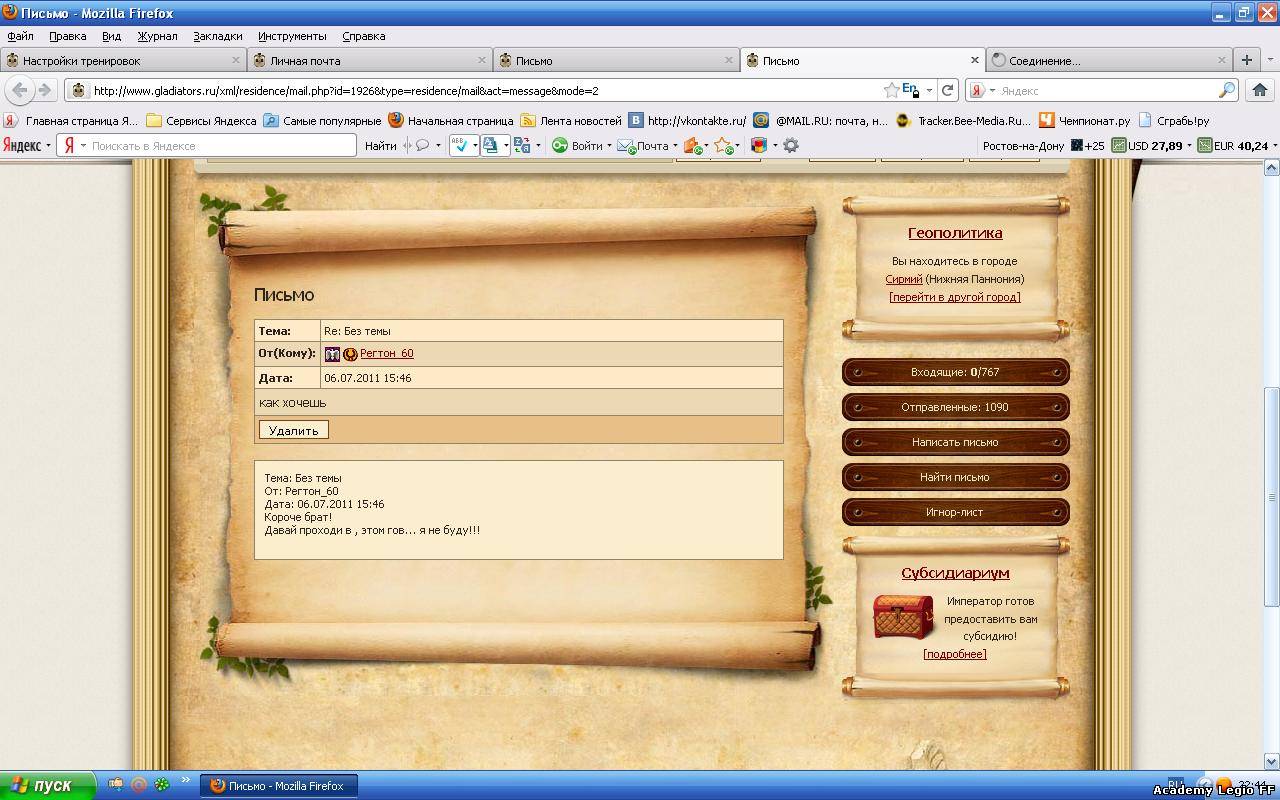The width and height of the screenshot is (1280, 800).
Task: Open the Журнал menu
Action: click(x=157, y=36)
